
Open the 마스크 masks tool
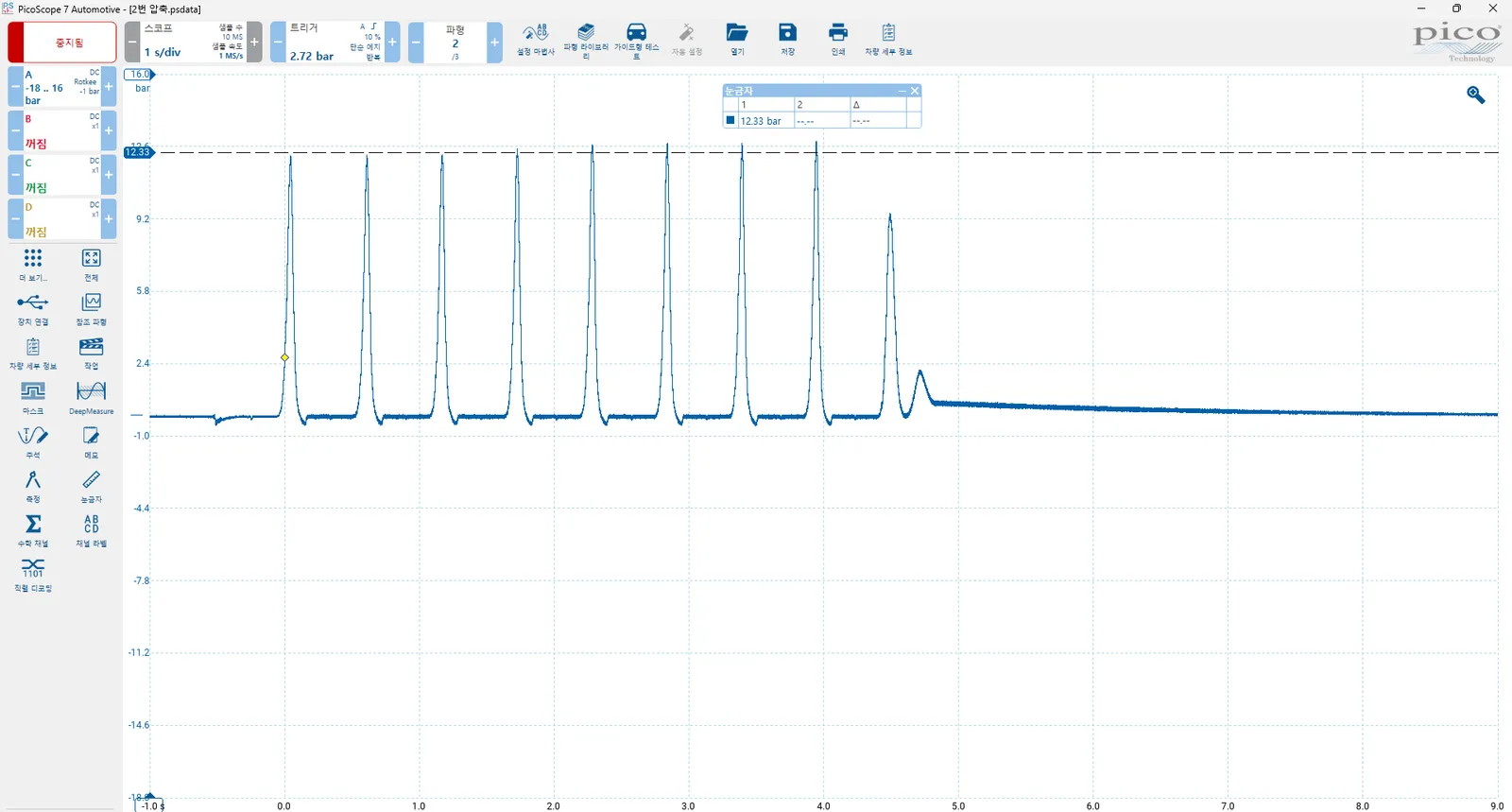(x=33, y=398)
